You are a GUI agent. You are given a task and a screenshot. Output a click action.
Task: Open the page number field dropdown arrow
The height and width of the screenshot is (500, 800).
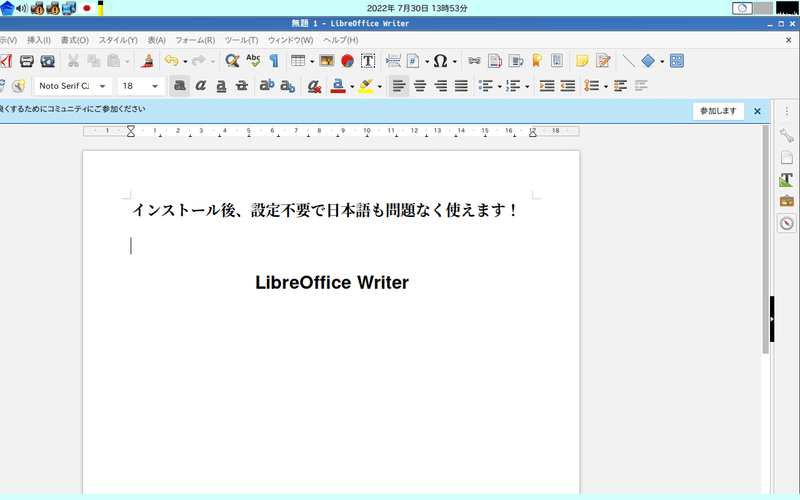coord(427,62)
